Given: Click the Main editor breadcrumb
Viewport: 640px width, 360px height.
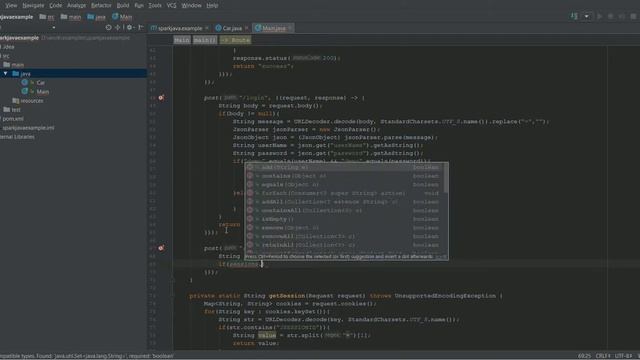Looking at the screenshot, I should pos(182,40).
